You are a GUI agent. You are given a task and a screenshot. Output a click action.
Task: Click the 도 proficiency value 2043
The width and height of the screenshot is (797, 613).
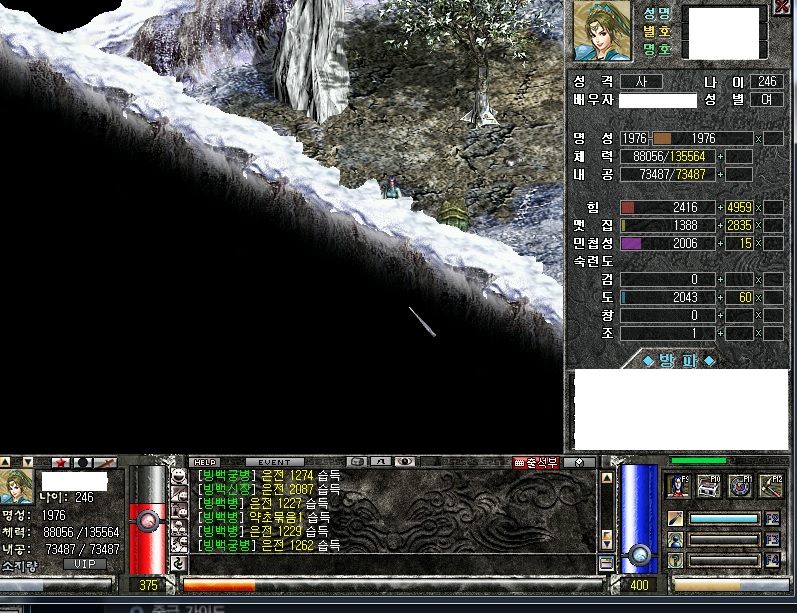click(685, 297)
